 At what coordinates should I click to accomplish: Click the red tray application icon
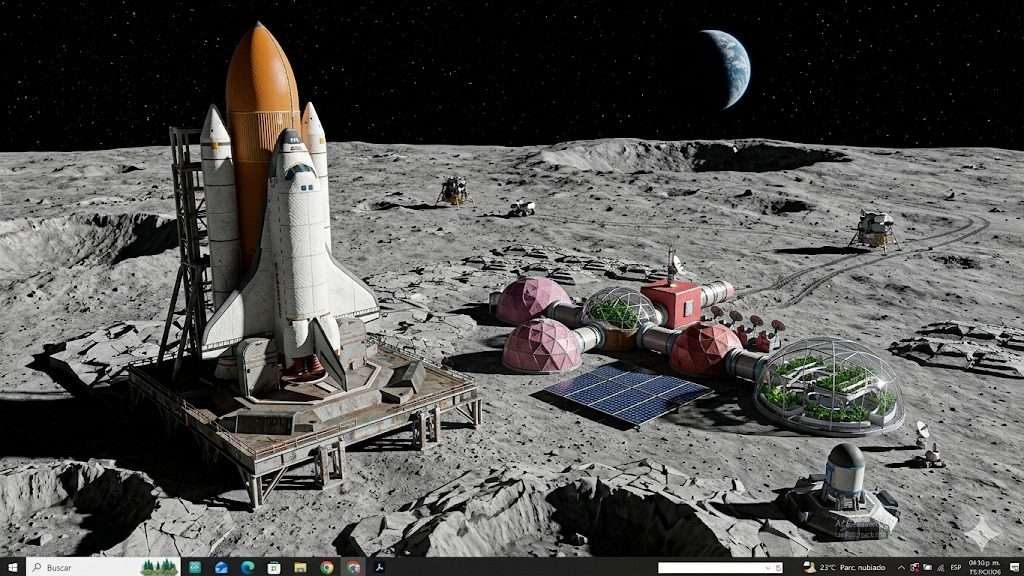[x=915, y=568]
